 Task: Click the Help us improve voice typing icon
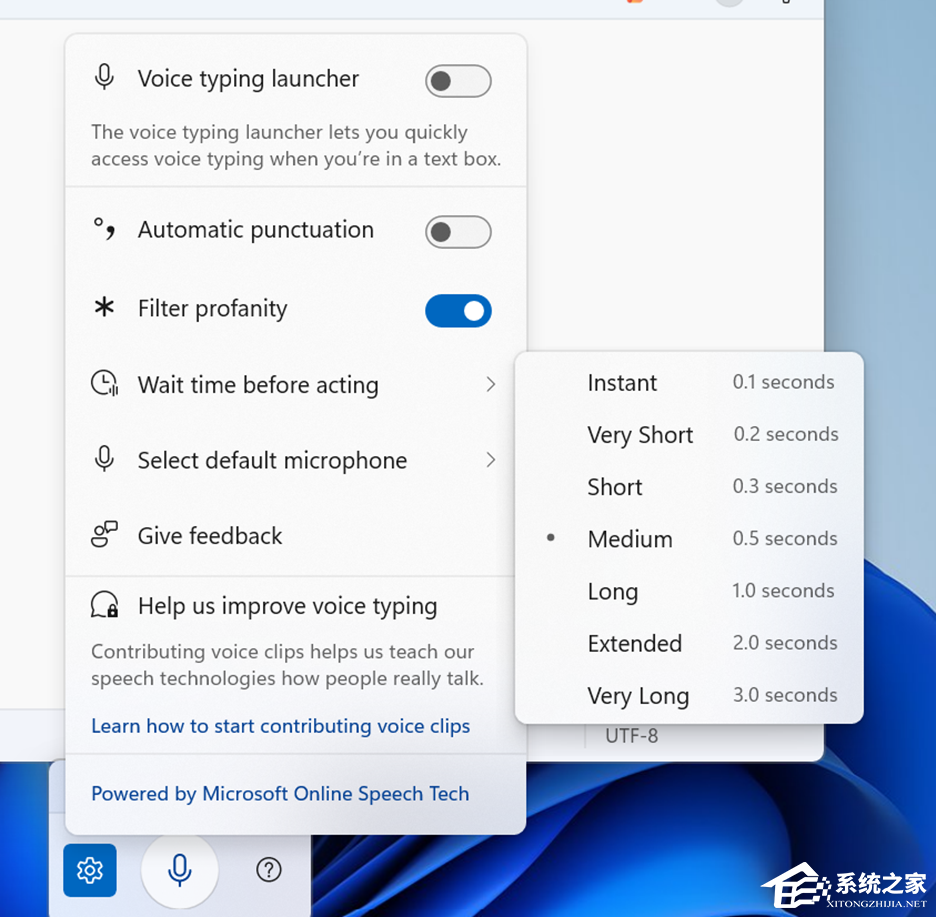click(104, 605)
